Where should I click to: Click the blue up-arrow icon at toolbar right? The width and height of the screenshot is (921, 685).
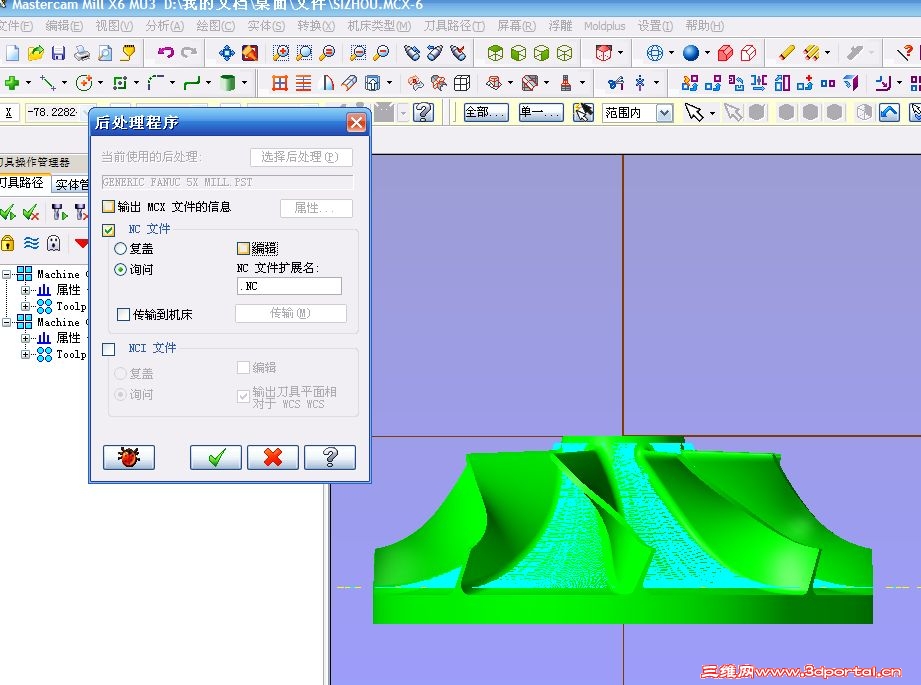click(889, 112)
